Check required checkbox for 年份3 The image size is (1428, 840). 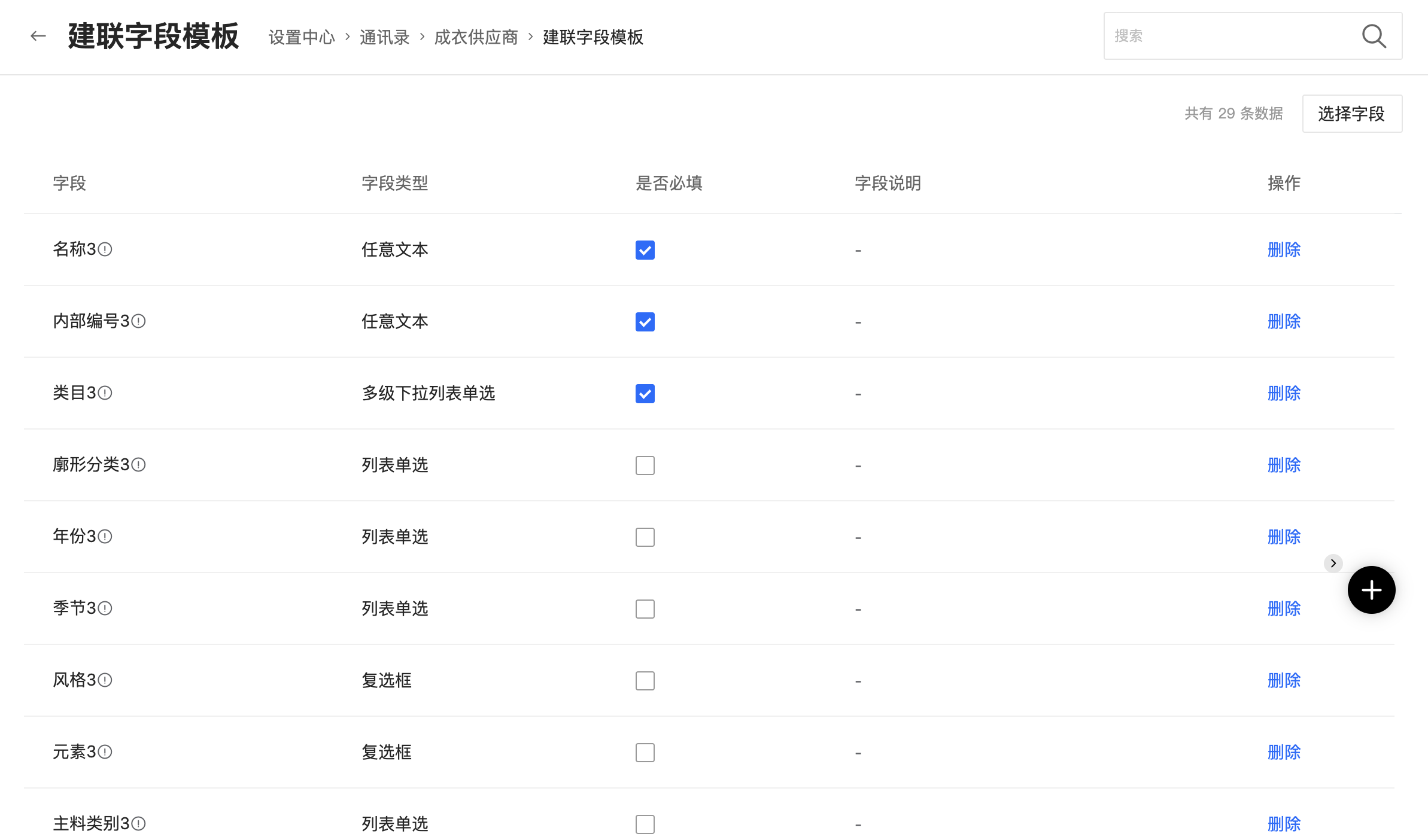[x=645, y=537]
